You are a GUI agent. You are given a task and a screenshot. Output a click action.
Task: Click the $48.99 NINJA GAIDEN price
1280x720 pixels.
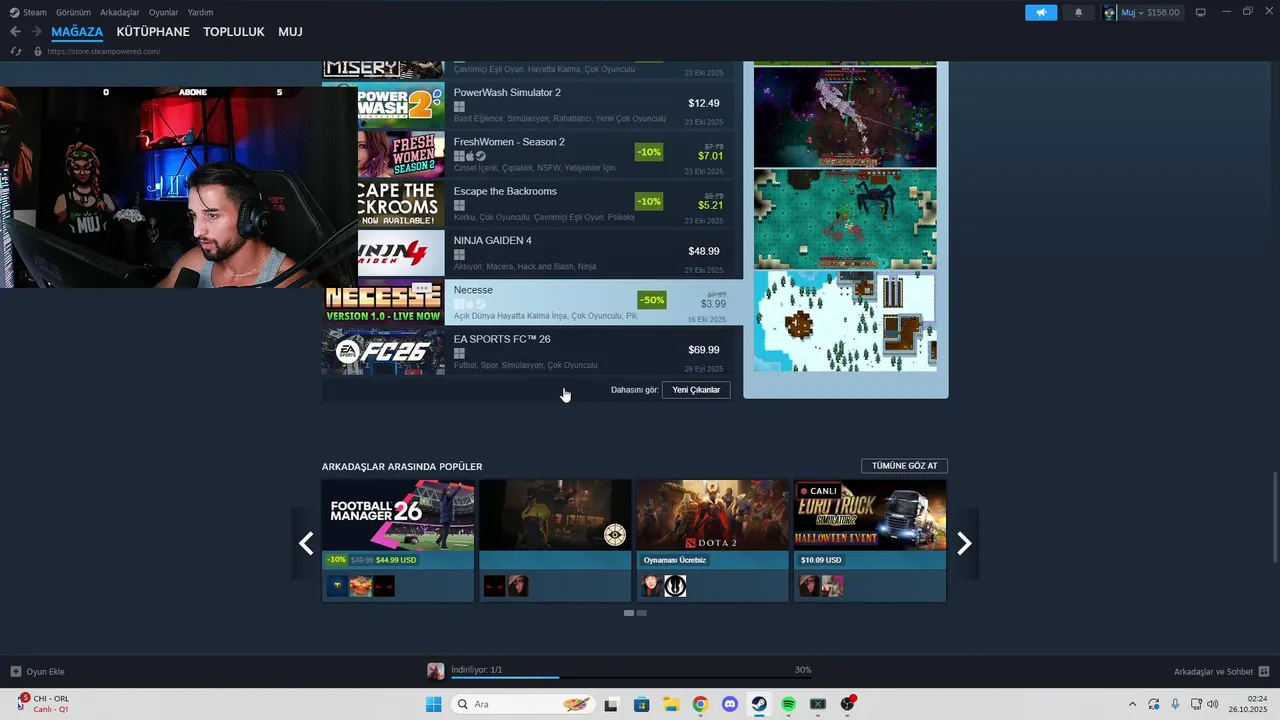click(x=704, y=251)
